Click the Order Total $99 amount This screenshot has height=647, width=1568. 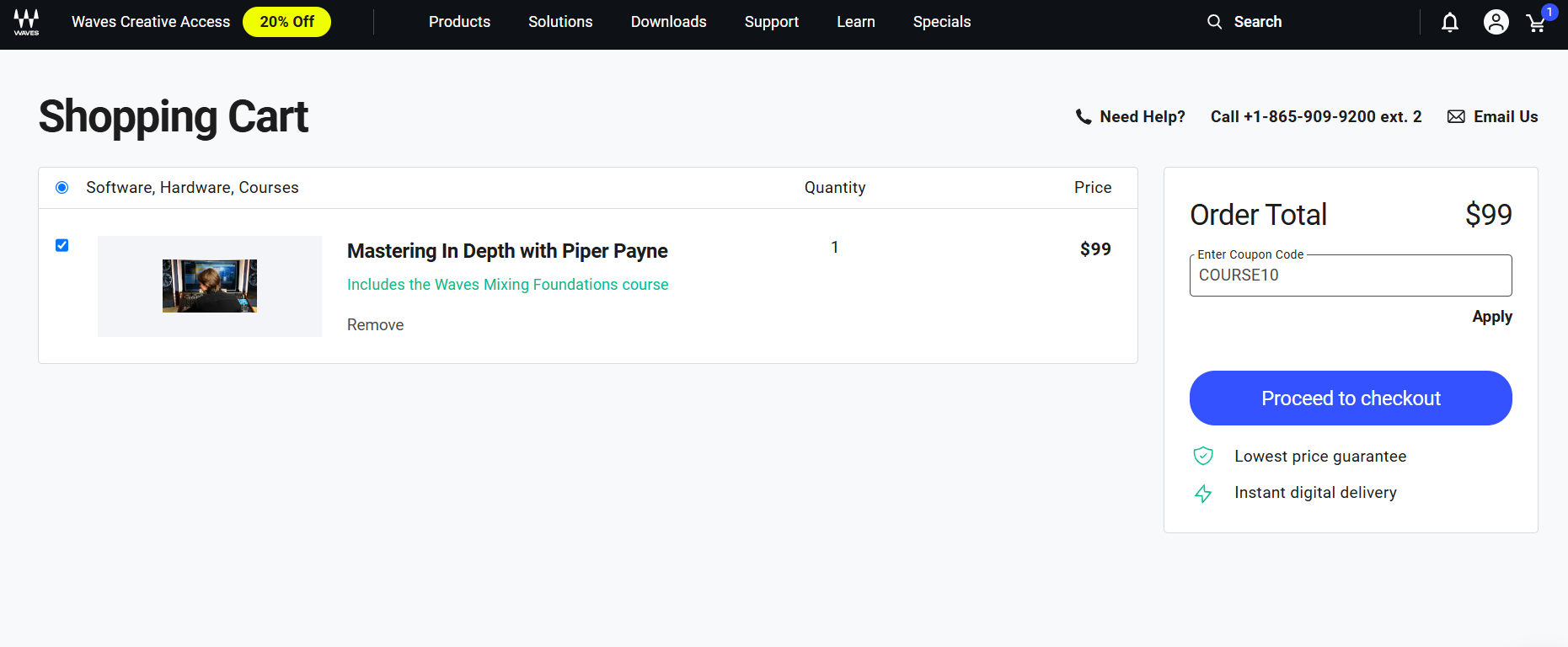(1488, 215)
